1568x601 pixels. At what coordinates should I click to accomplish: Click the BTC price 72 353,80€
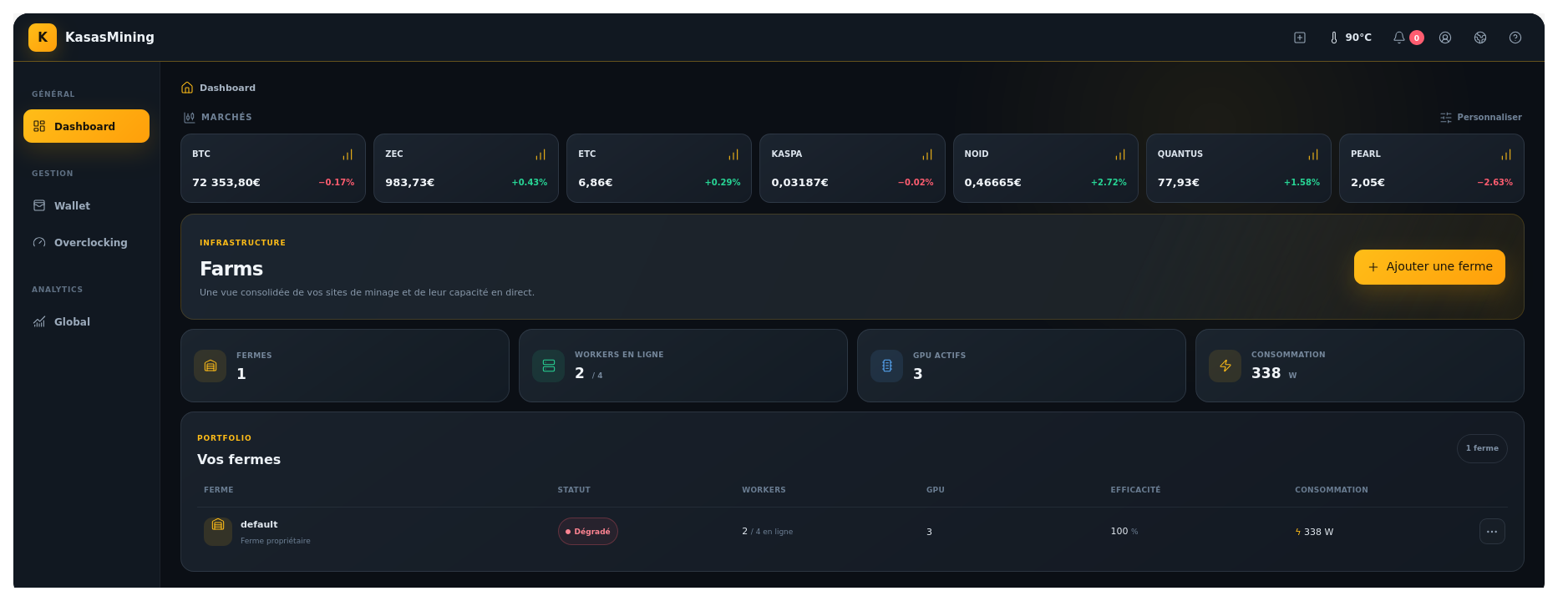click(x=226, y=182)
